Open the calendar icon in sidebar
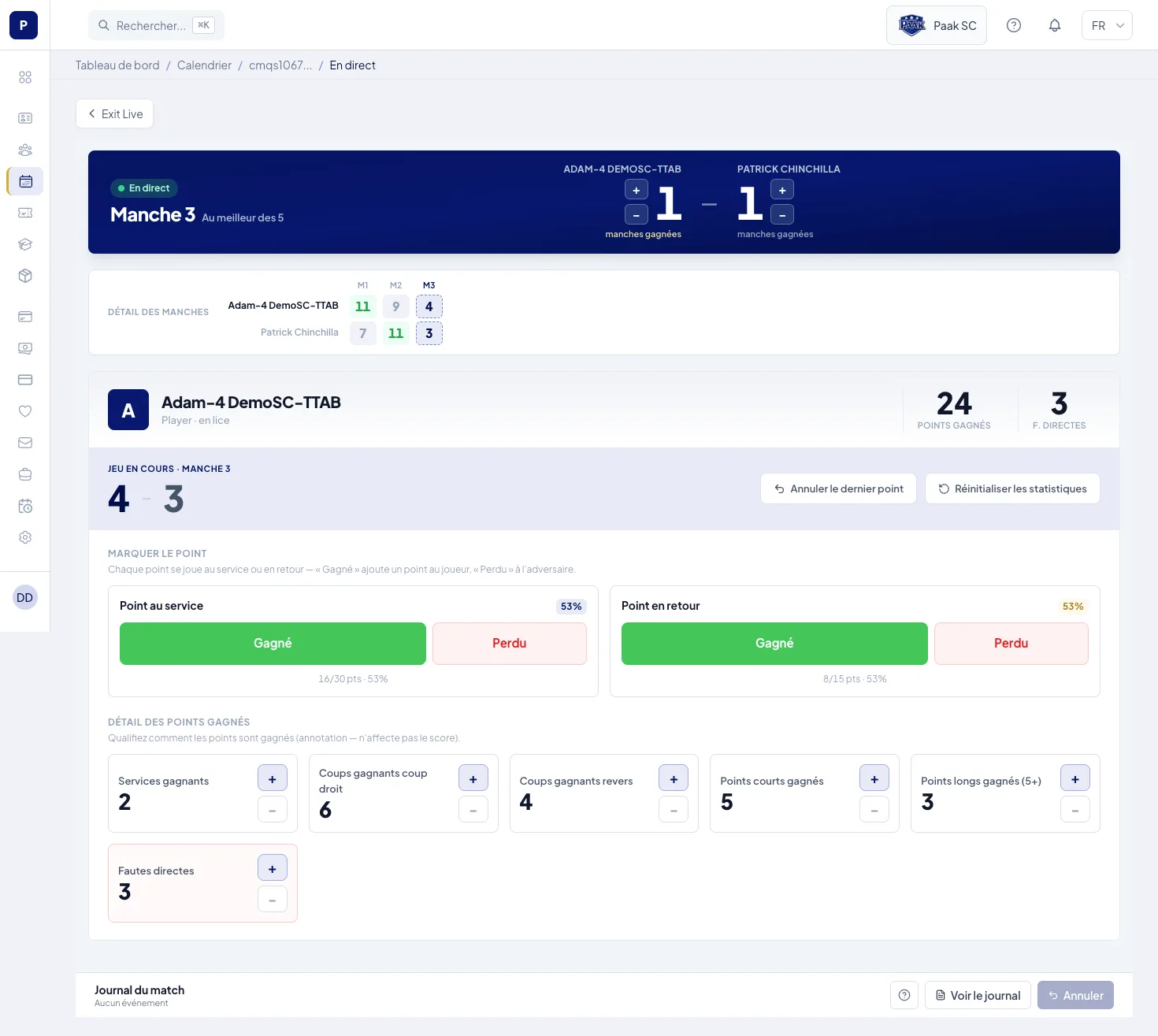1158x1036 pixels. (x=25, y=181)
